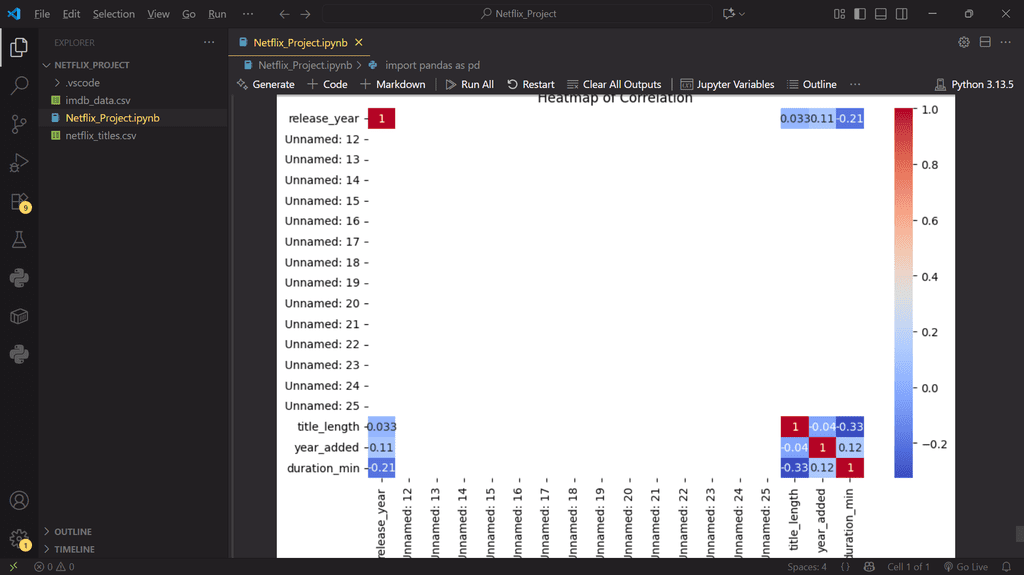This screenshot has width=1024, height=575.
Task: Show more menu bar items ellipsis
Action: click(x=248, y=14)
